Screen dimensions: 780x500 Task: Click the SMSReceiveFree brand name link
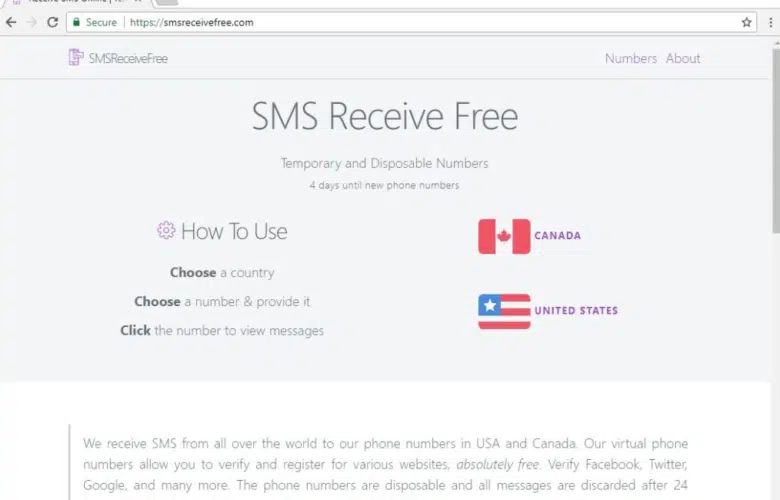click(128, 59)
